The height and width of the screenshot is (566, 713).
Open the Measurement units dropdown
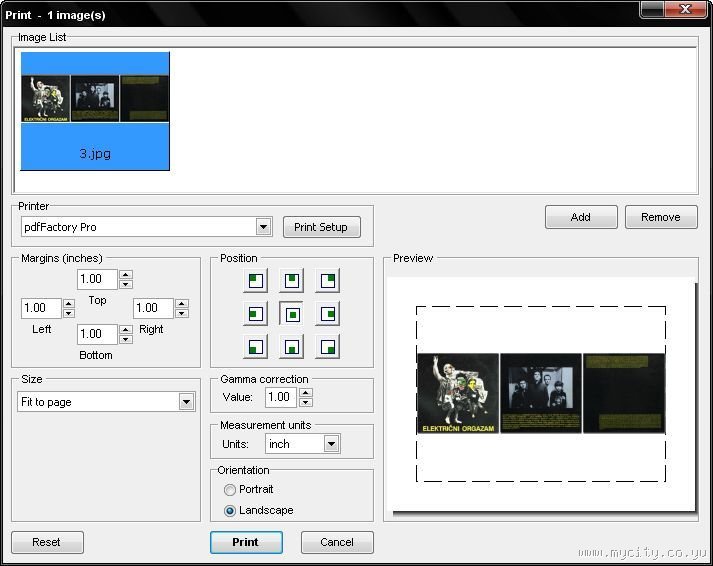click(x=331, y=444)
